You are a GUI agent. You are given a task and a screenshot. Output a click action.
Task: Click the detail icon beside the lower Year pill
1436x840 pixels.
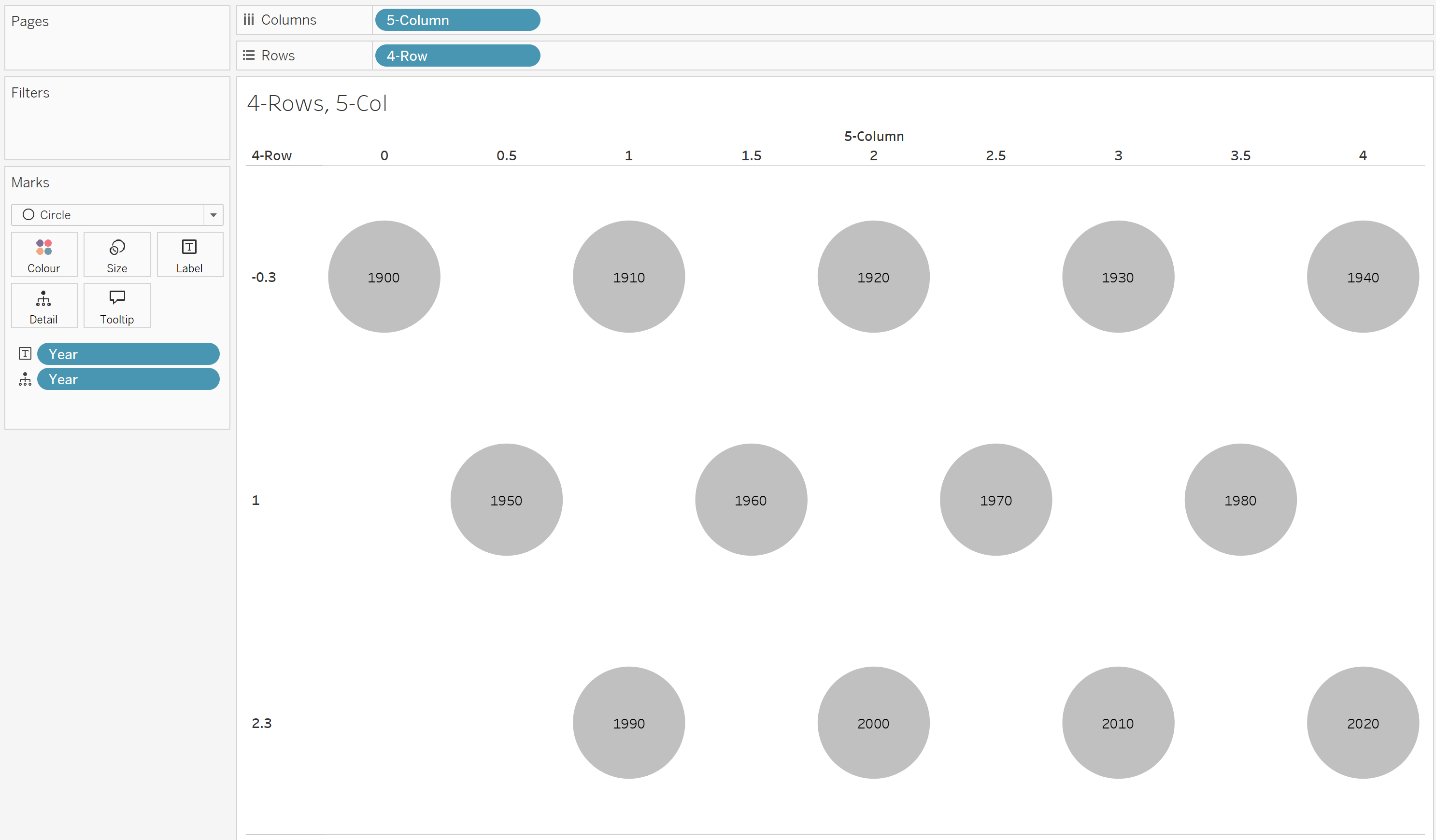click(25, 379)
